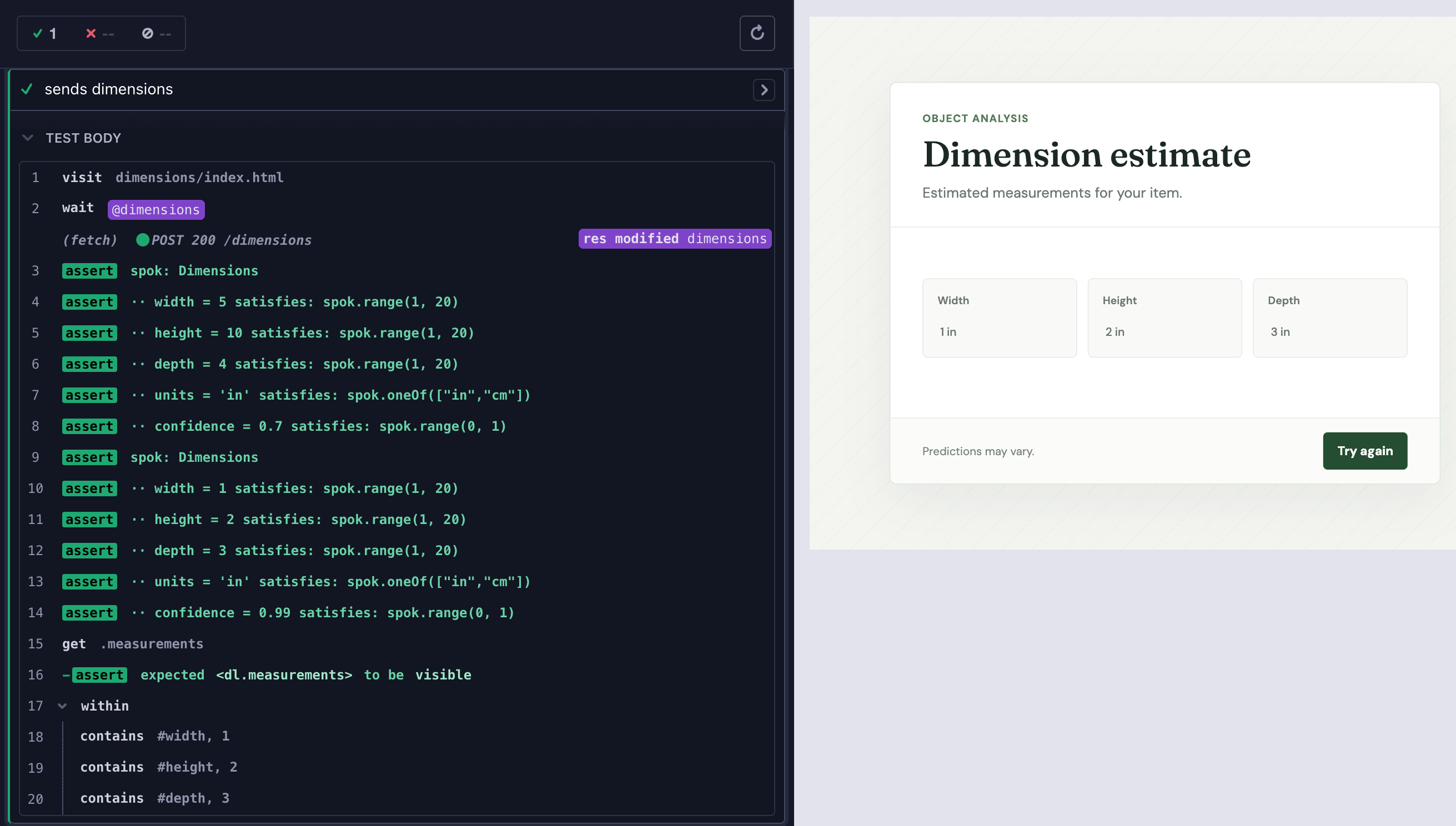The width and height of the screenshot is (1456, 826).
Task: Select the depth = 3 assertion row
Action: 396,550
